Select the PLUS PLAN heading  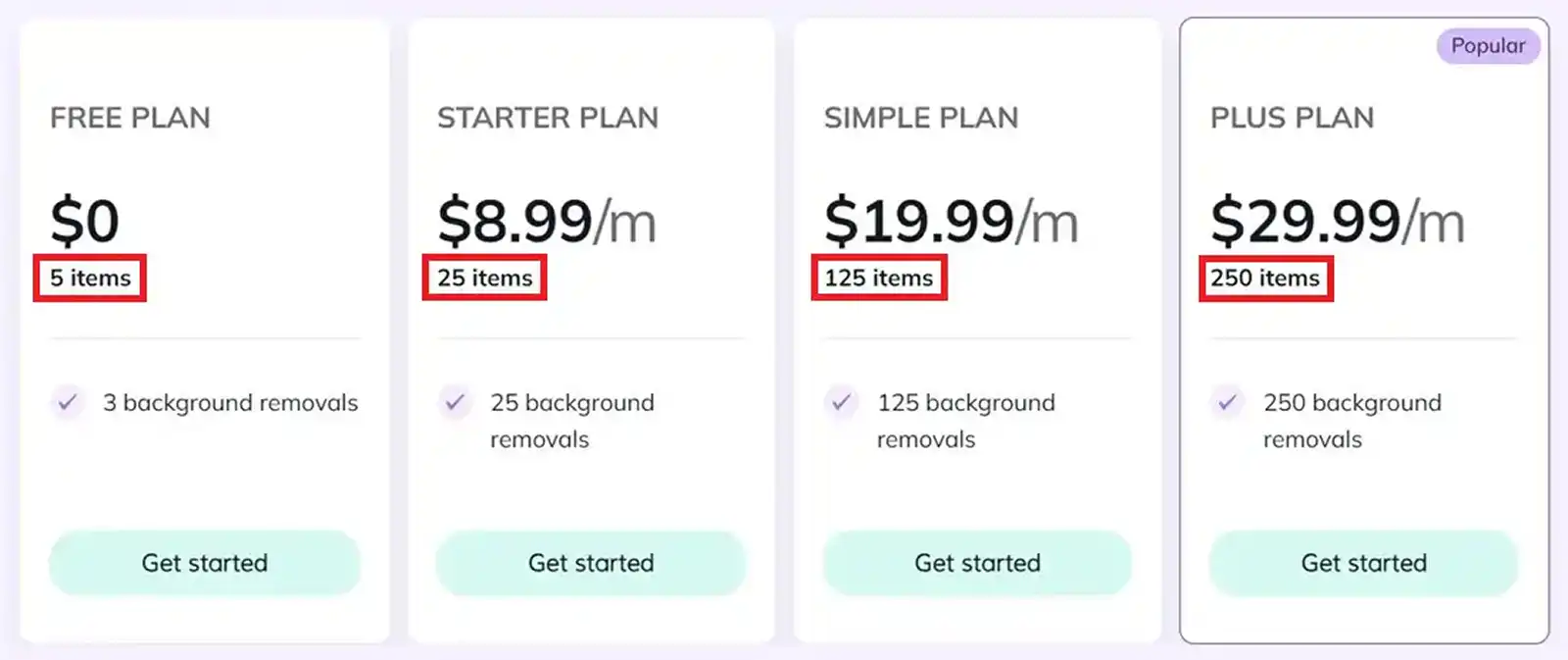(1293, 118)
